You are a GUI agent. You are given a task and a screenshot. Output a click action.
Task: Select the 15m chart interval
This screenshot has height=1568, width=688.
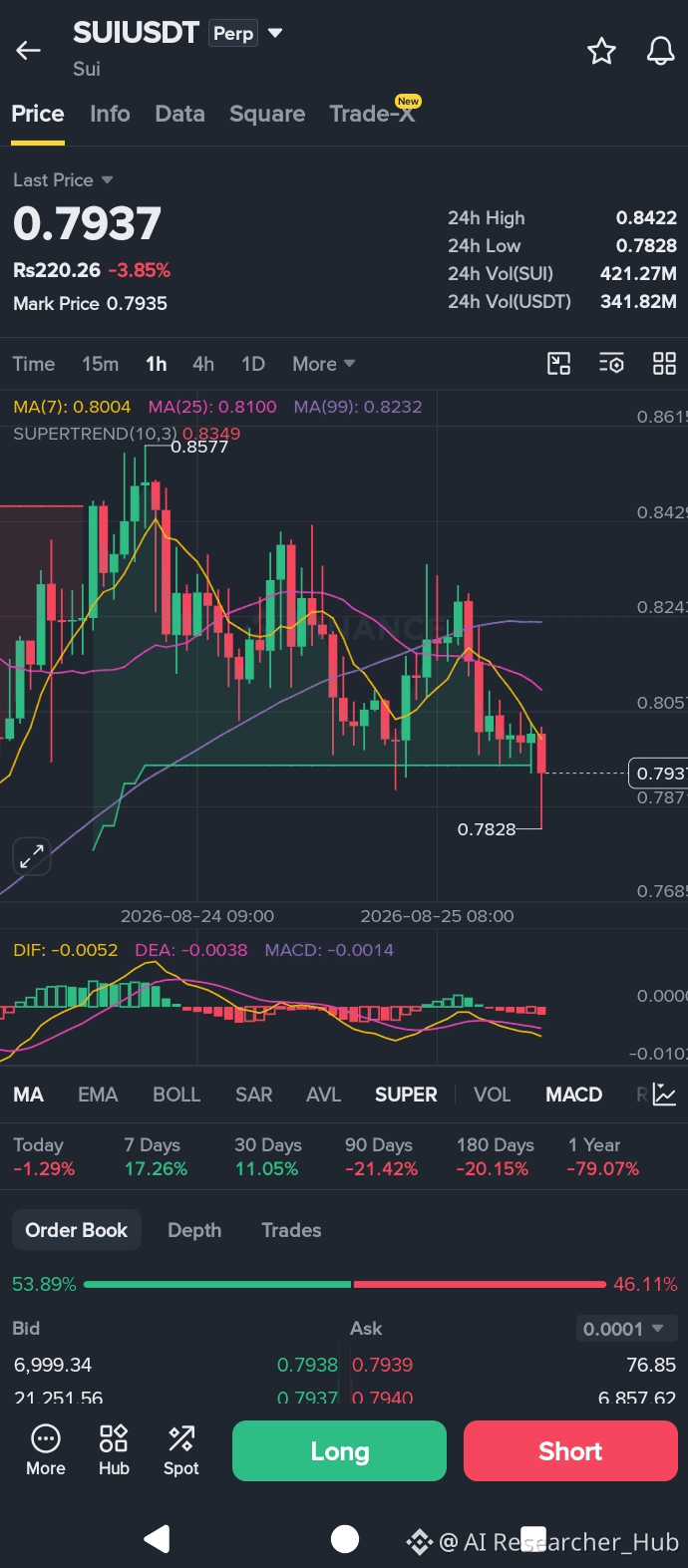coord(100,364)
